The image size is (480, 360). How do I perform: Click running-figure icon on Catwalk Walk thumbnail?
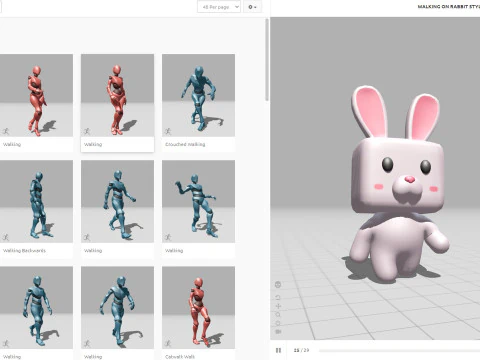pos(168,343)
